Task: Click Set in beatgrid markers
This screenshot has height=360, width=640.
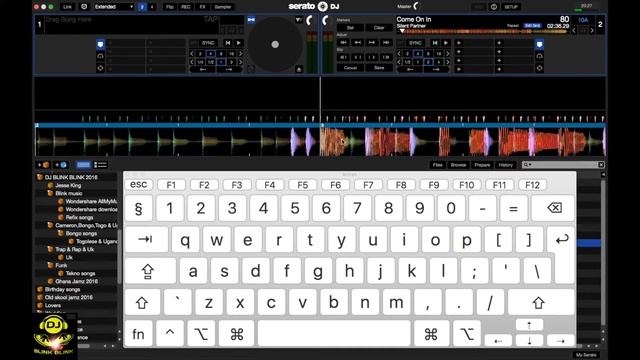Action: [350, 28]
